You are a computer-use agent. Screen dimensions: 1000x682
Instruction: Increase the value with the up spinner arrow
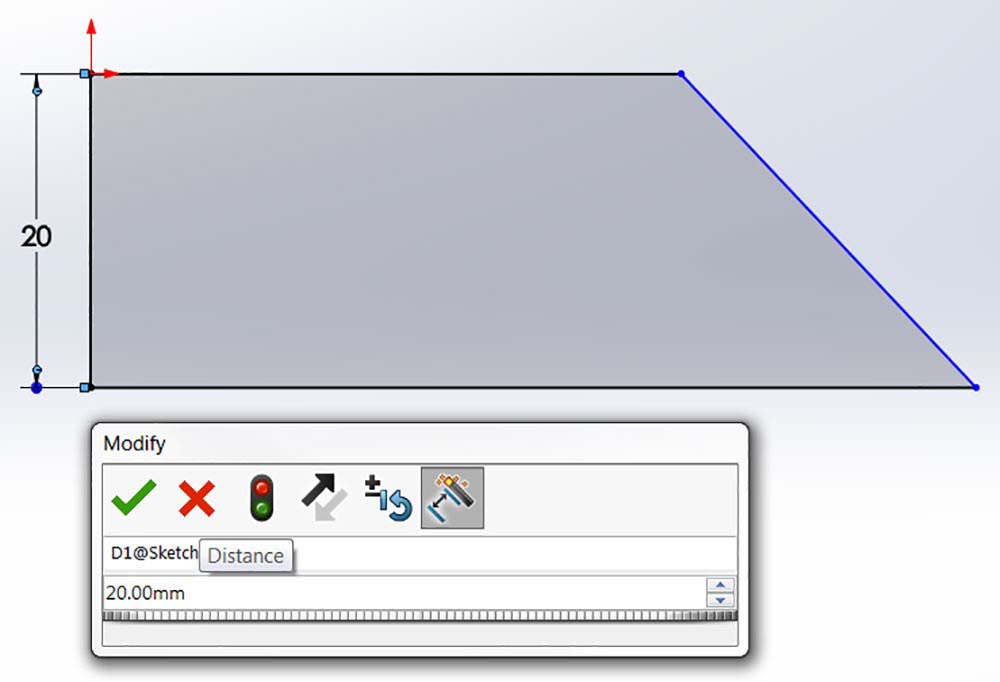click(720, 585)
